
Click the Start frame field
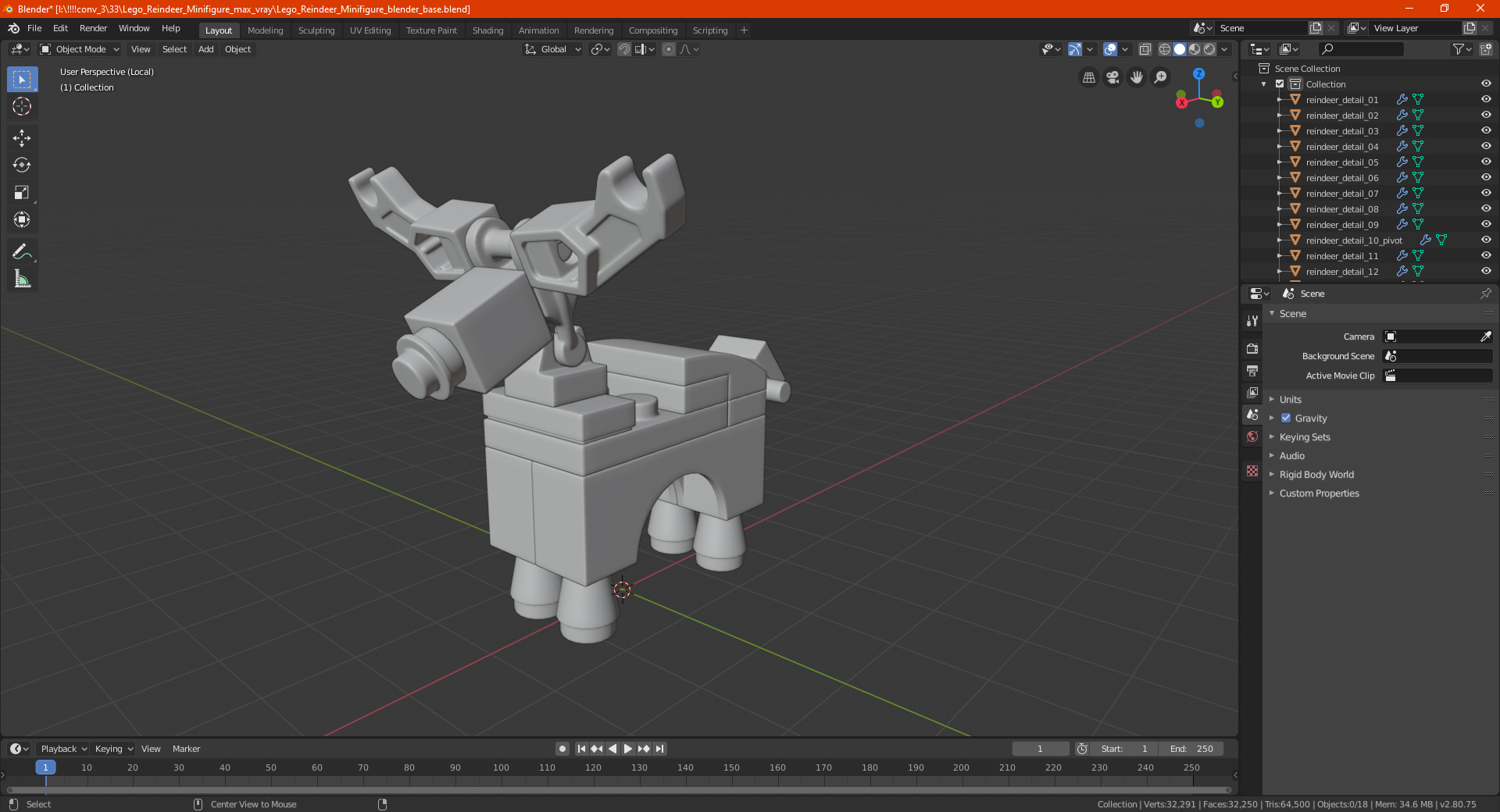coord(1124,749)
